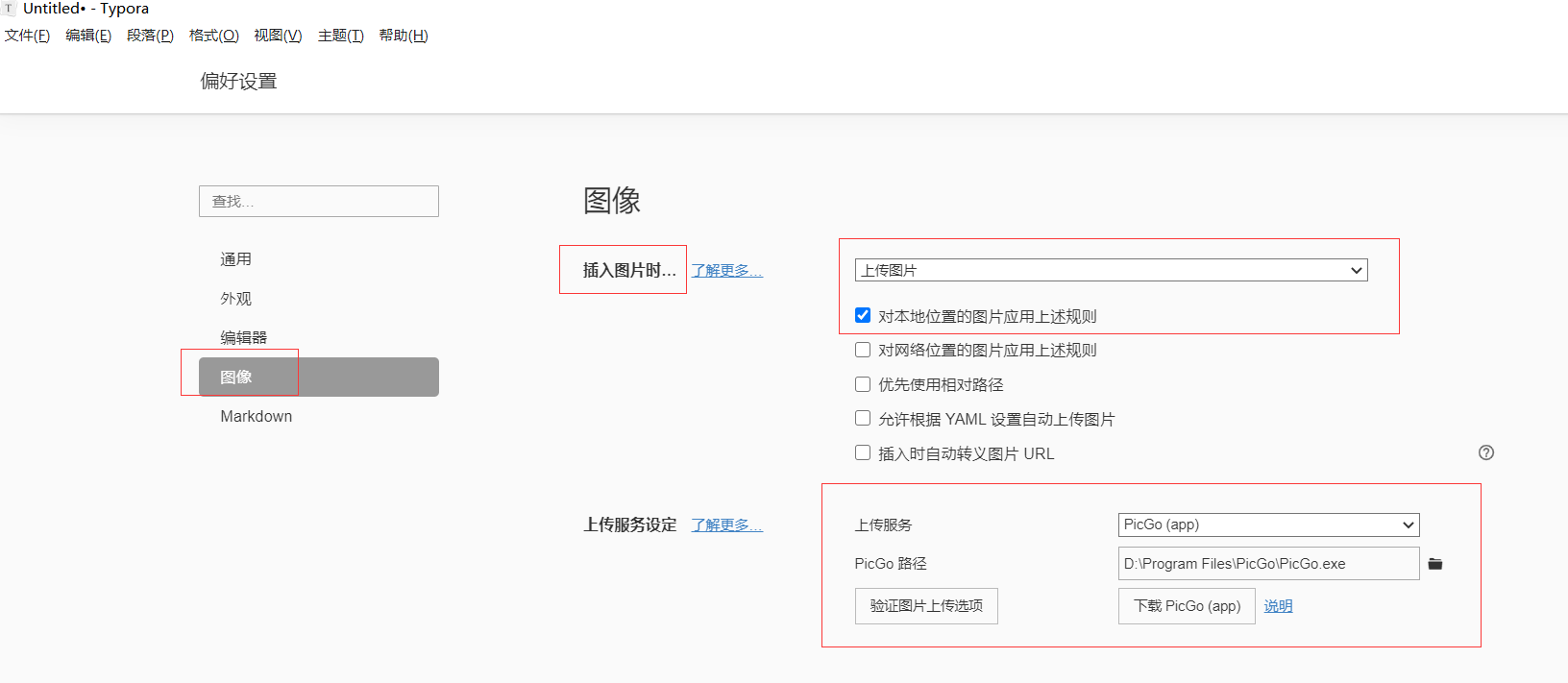Viewport: 1568px width, 683px height.
Task: Open the 文件(F) menu
Action: pos(27,36)
